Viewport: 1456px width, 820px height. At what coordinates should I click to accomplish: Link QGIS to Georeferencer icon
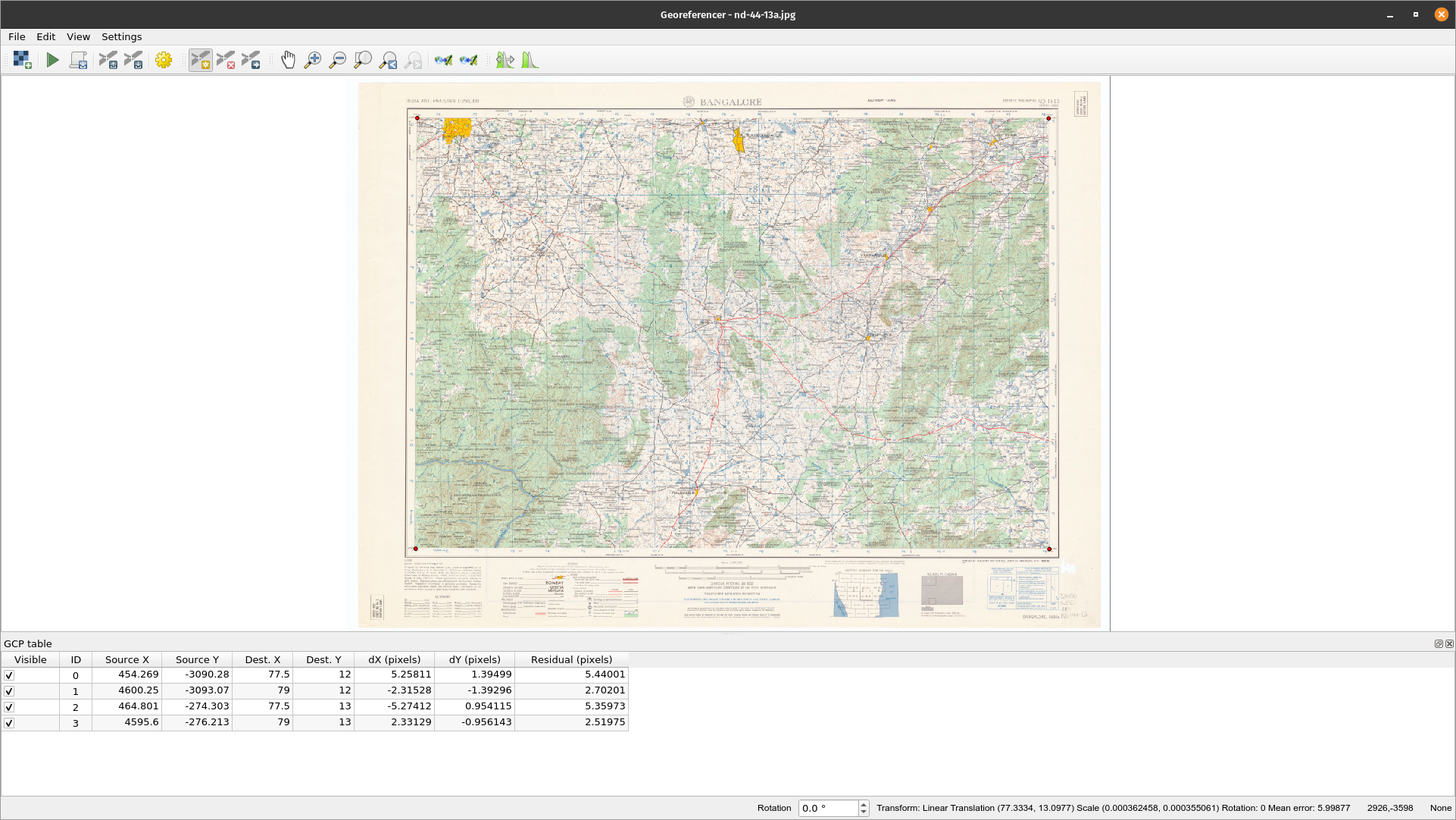[x=468, y=60]
